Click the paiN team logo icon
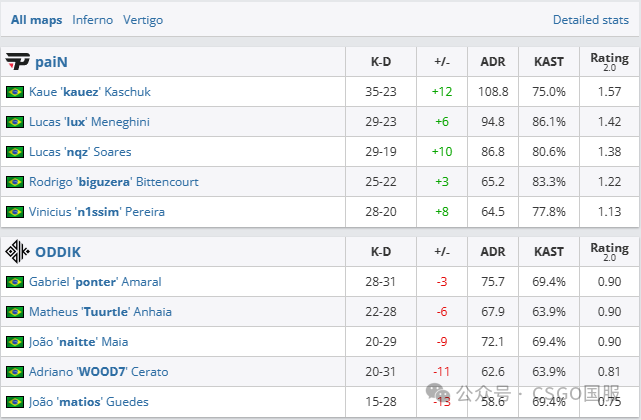This screenshot has height=420, width=641. point(18,62)
